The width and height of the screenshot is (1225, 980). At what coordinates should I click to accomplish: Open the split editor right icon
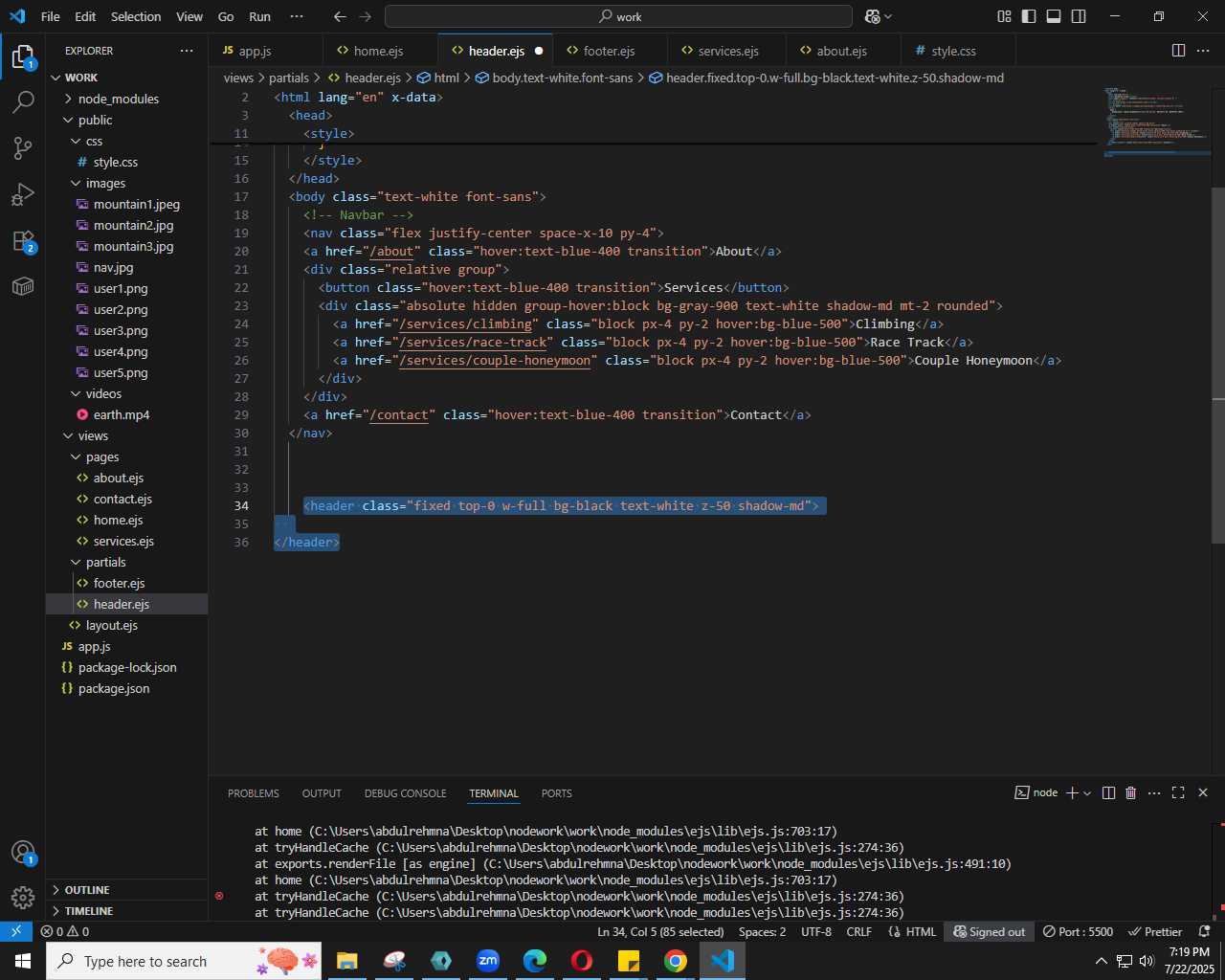coord(1178,51)
